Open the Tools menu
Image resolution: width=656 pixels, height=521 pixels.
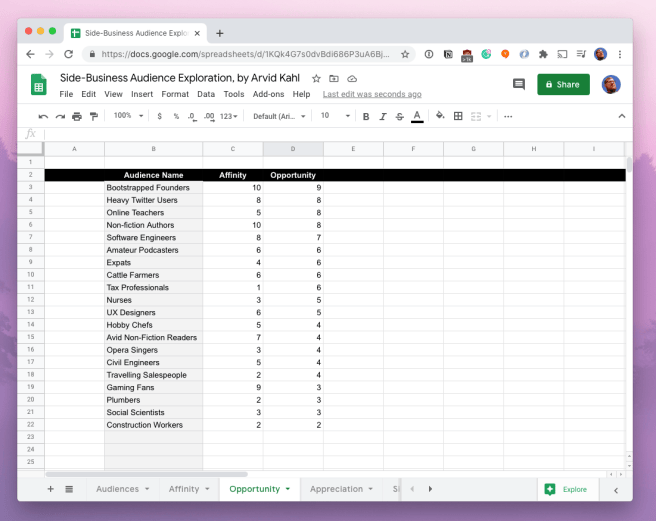pos(233,94)
